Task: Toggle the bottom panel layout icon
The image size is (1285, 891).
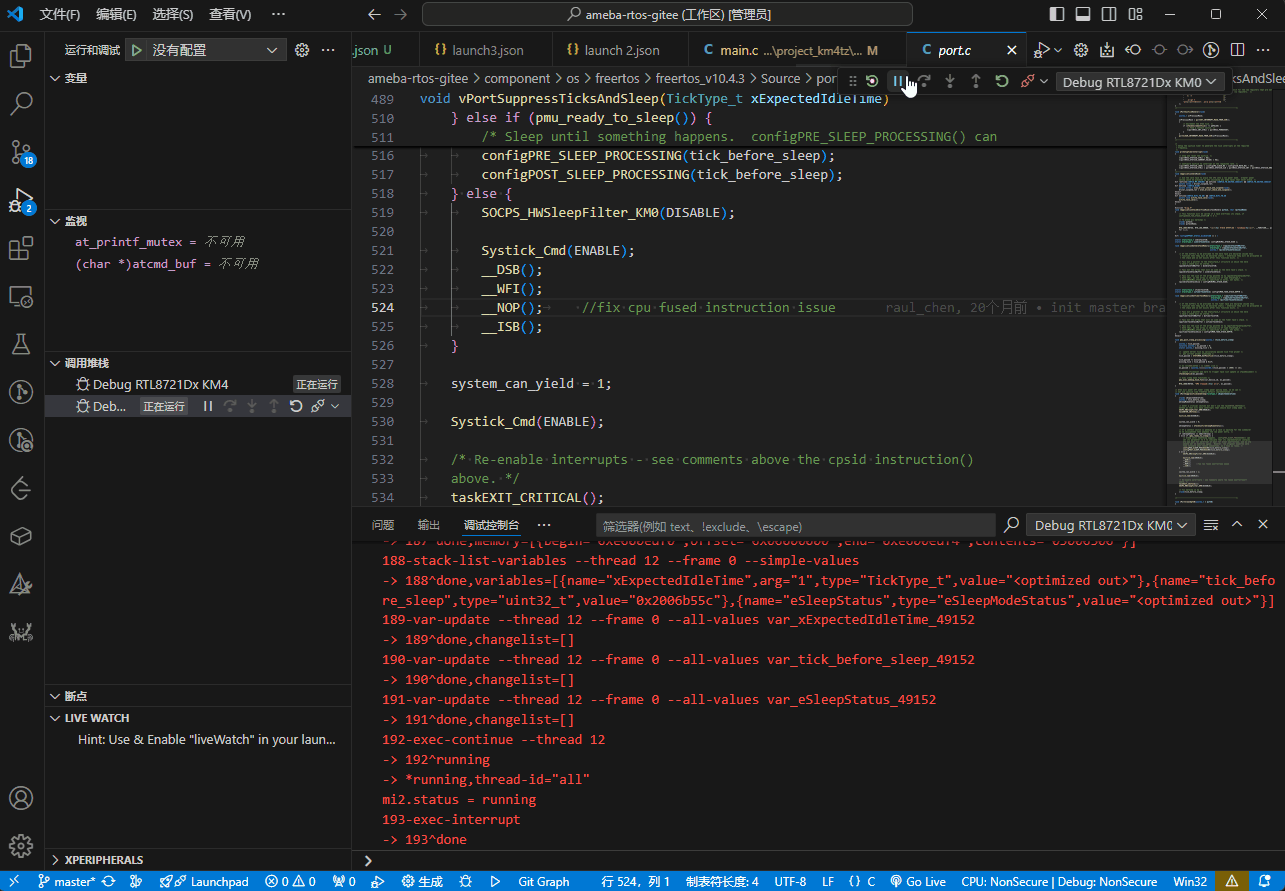Action: pyautogui.click(x=1083, y=15)
